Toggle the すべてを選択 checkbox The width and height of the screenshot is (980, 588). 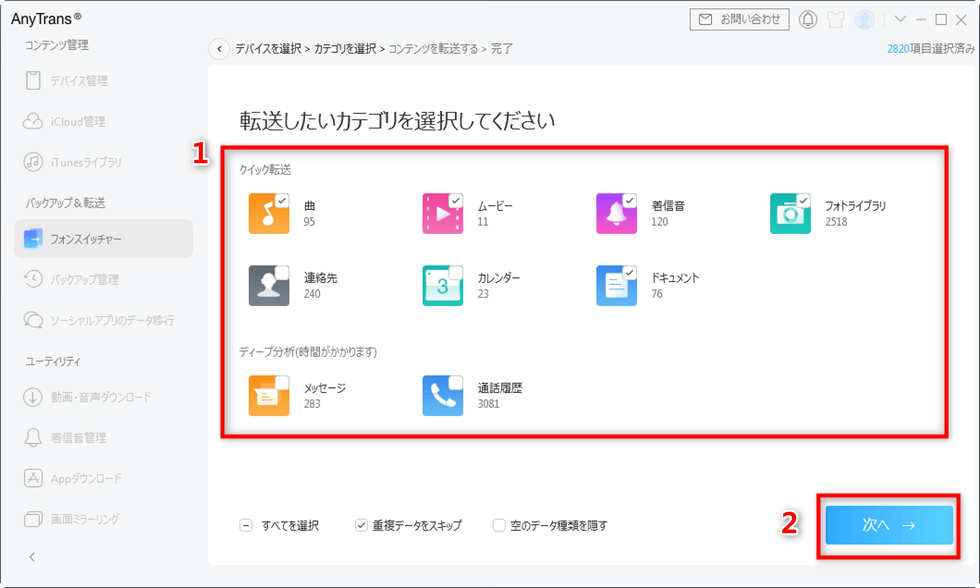[x=246, y=526]
